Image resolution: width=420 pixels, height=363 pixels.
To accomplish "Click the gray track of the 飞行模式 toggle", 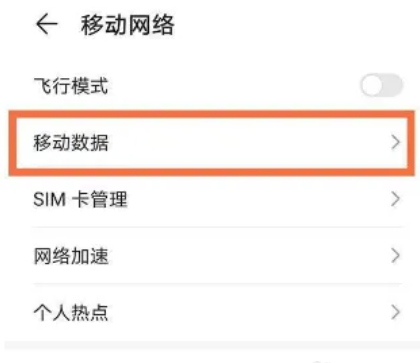I will (x=393, y=85).
